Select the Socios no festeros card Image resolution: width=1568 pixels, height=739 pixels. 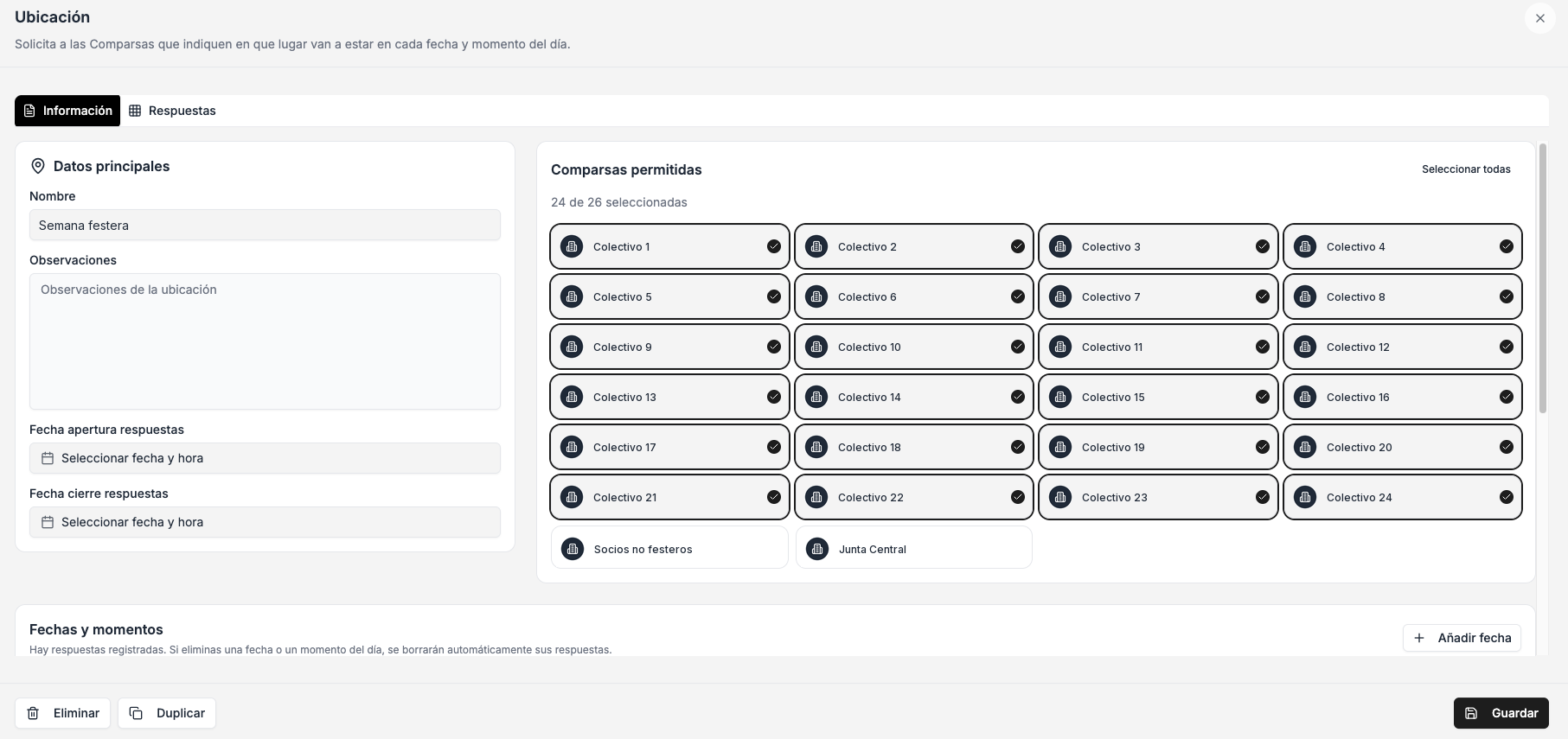click(669, 548)
